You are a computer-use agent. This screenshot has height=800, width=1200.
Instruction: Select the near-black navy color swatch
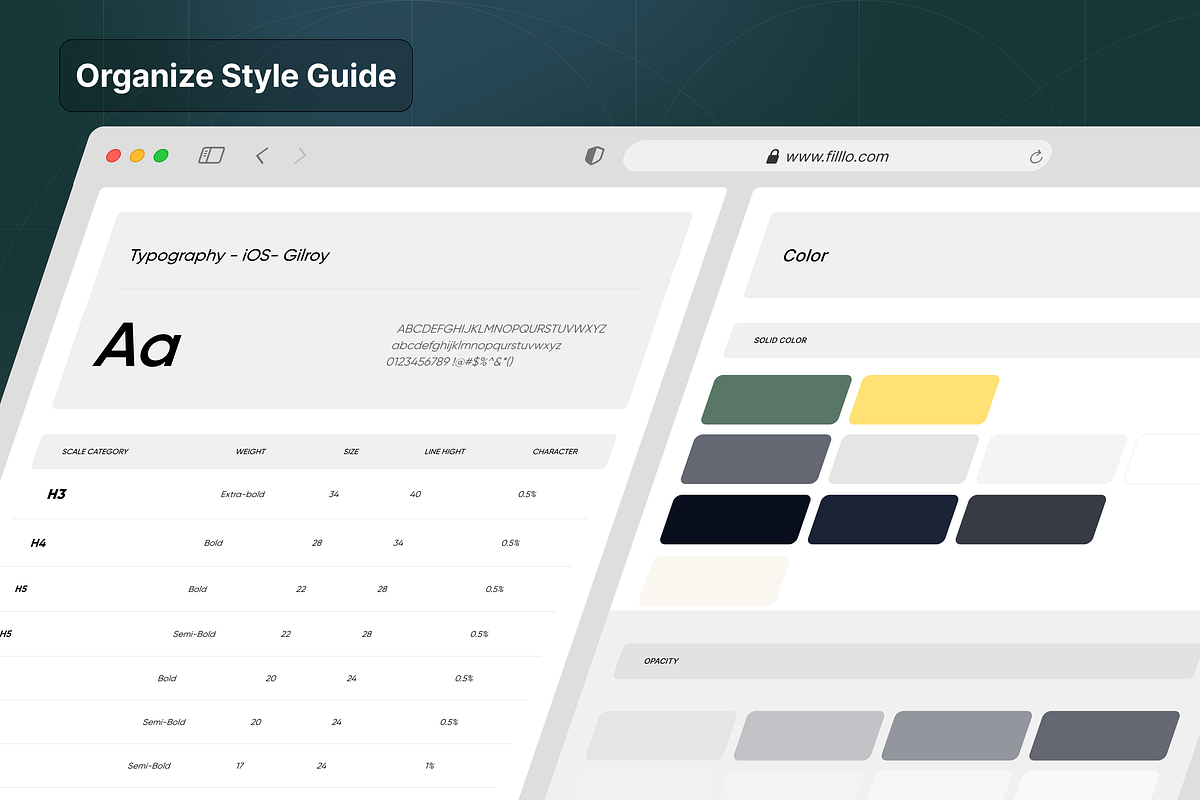736,519
